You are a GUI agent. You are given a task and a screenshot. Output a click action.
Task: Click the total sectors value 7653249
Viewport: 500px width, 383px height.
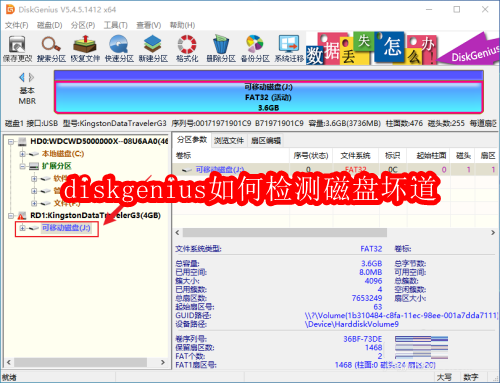367,298
